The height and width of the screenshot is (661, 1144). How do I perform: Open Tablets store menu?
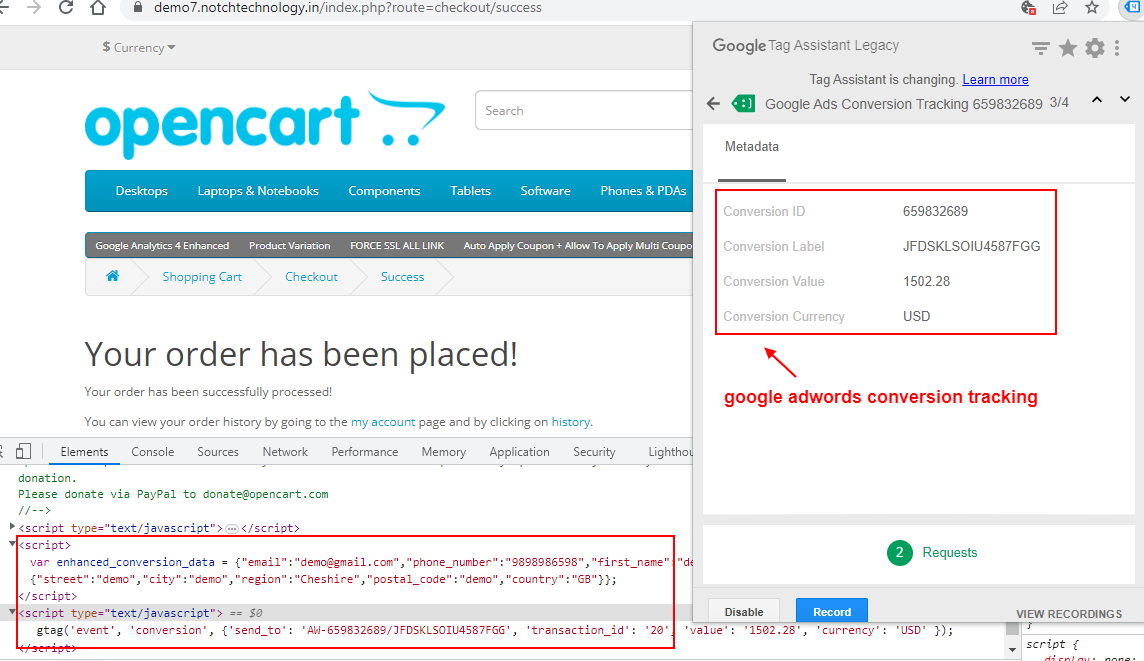coord(470,190)
